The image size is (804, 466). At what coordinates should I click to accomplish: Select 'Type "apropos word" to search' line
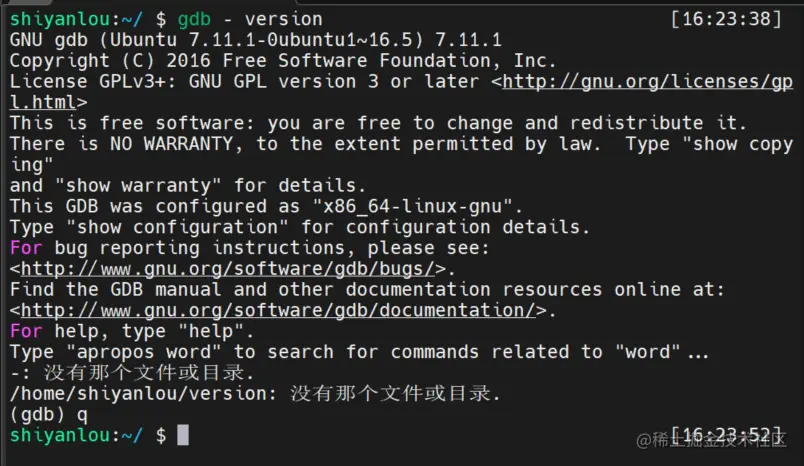(359, 352)
